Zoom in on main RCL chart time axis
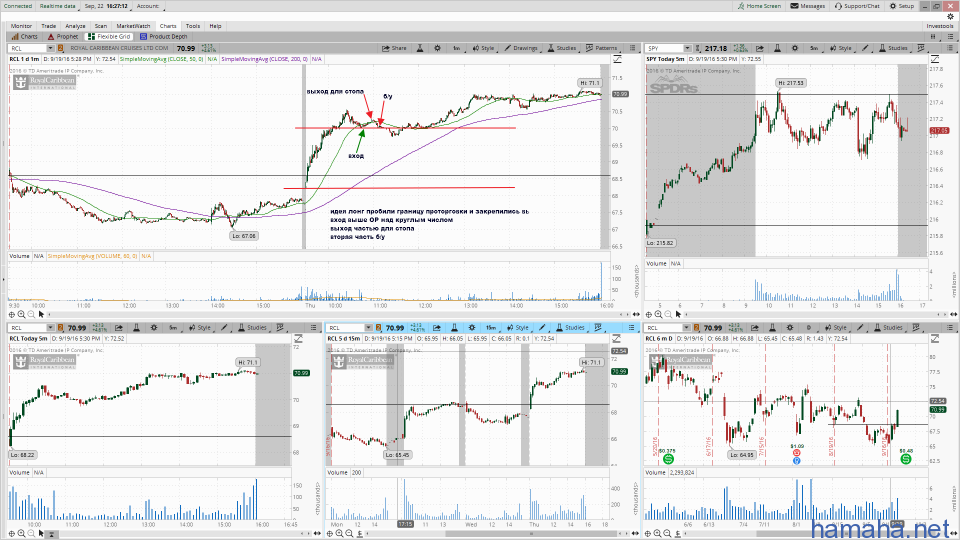This screenshot has width=960, height=540. click(21, 314)
